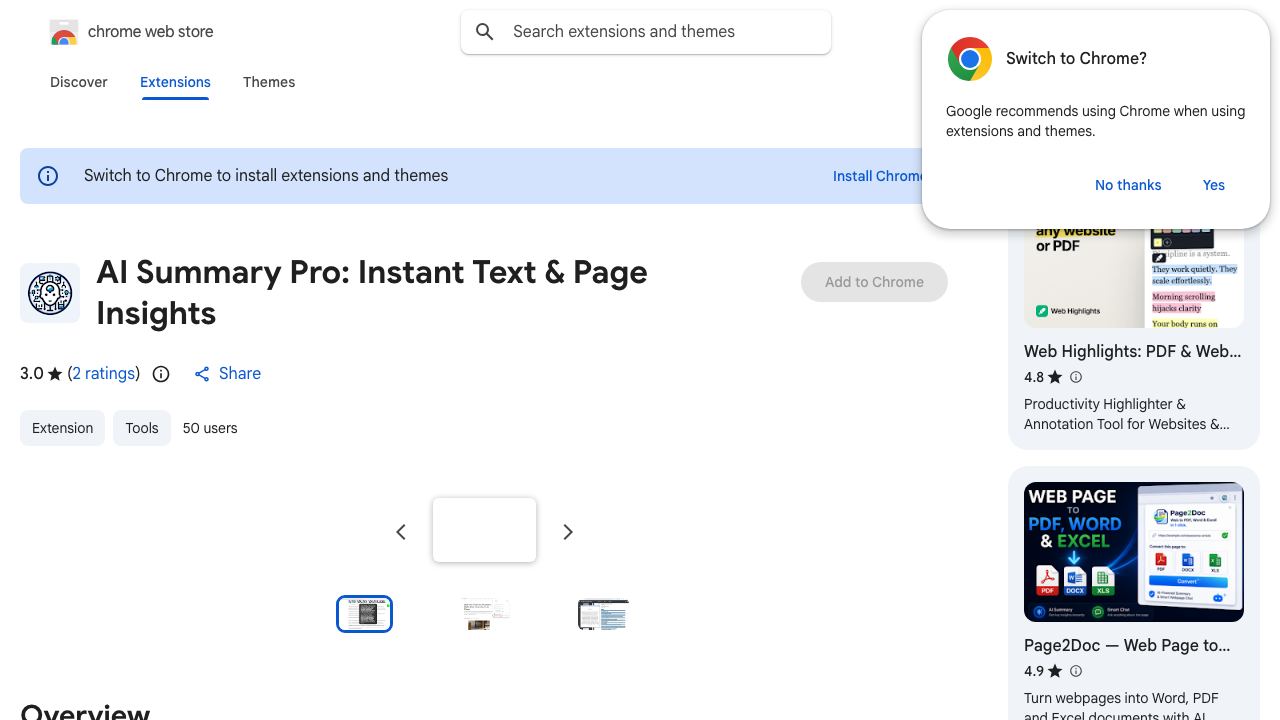The image size is (1280, 720).
Task: Click the main screenshot preview image
Action: [485, 530]
